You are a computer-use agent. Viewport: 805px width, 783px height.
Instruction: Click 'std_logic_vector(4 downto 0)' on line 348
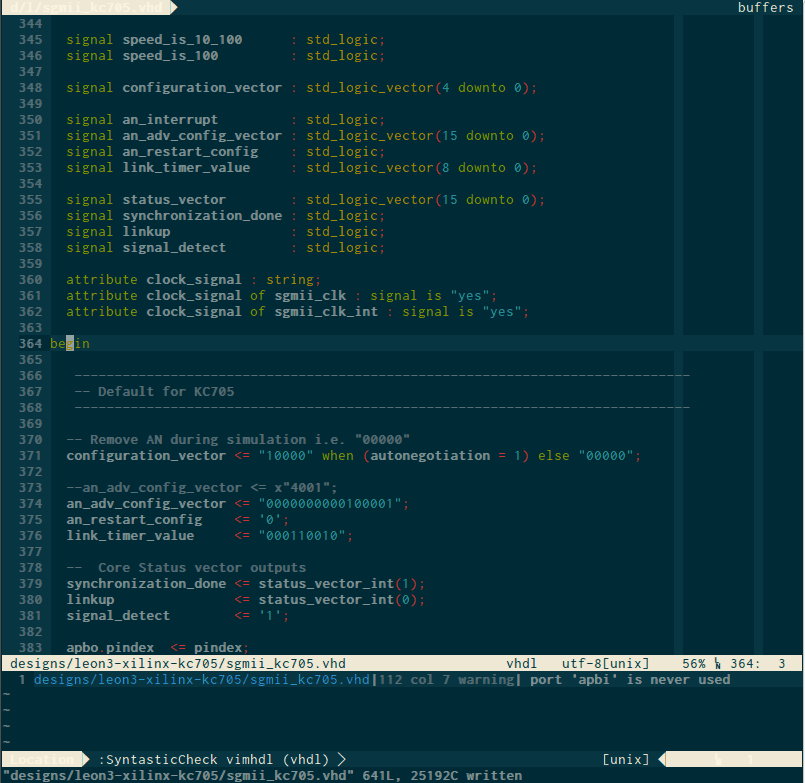(x=418, y=88)
